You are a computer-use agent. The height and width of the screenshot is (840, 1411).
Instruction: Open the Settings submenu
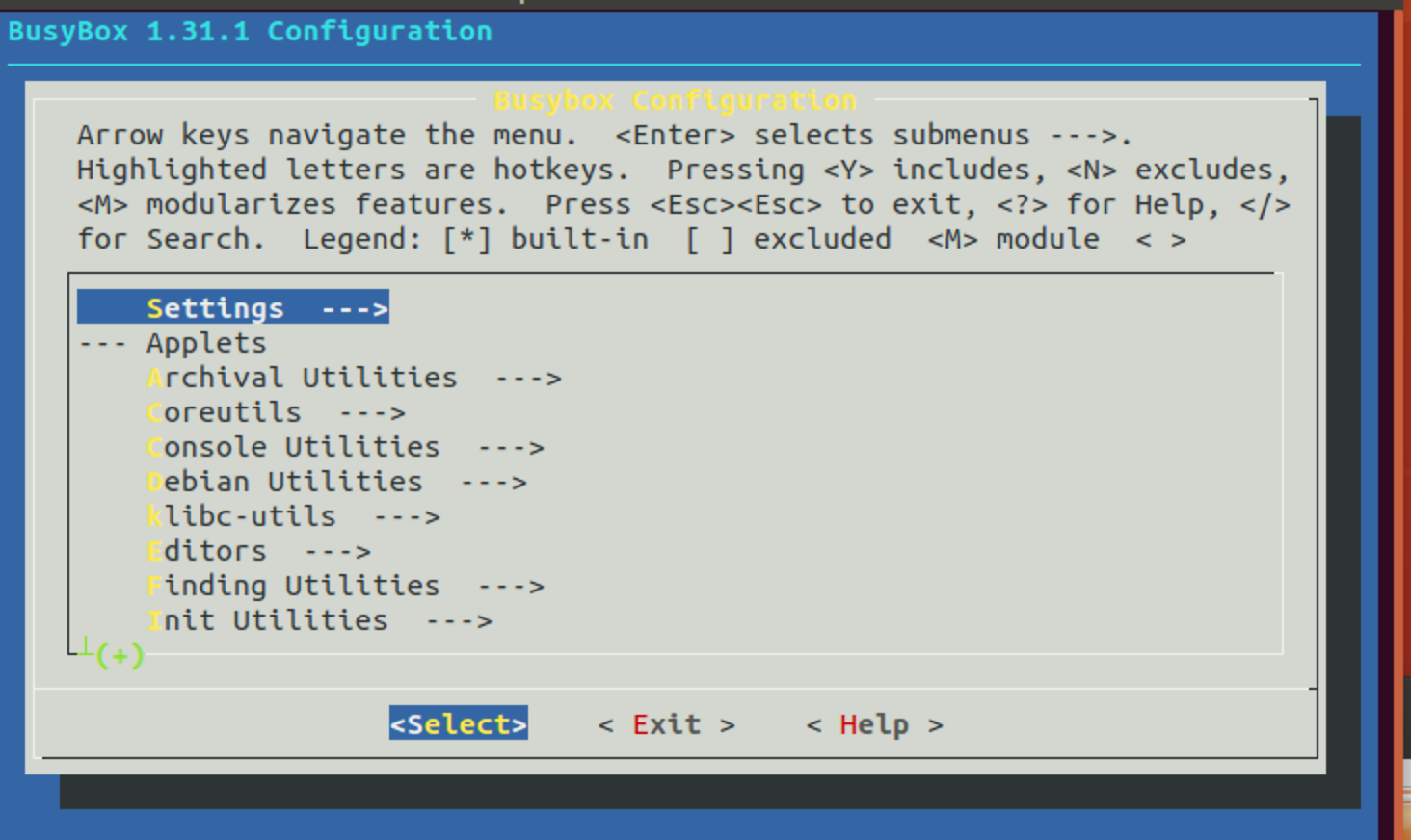pyautogui.click(x=233, y=307)
